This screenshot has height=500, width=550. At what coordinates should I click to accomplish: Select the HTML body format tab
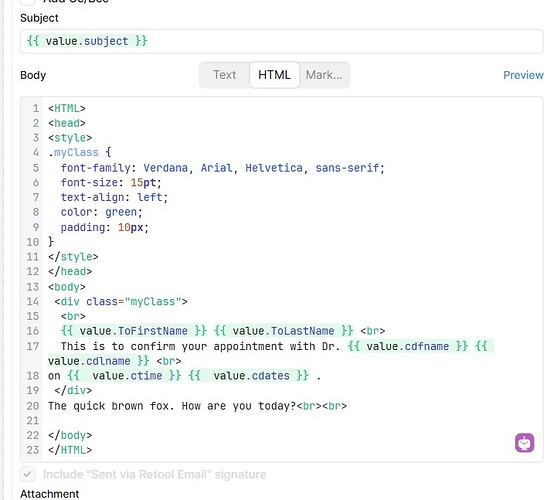[274, 75]
